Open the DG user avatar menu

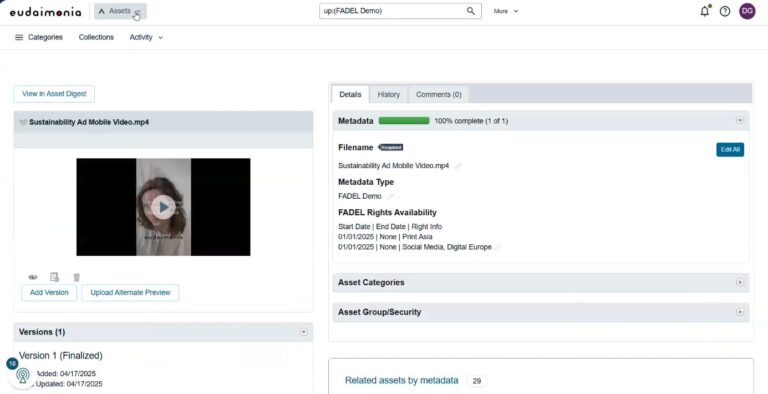pos(747,11)
